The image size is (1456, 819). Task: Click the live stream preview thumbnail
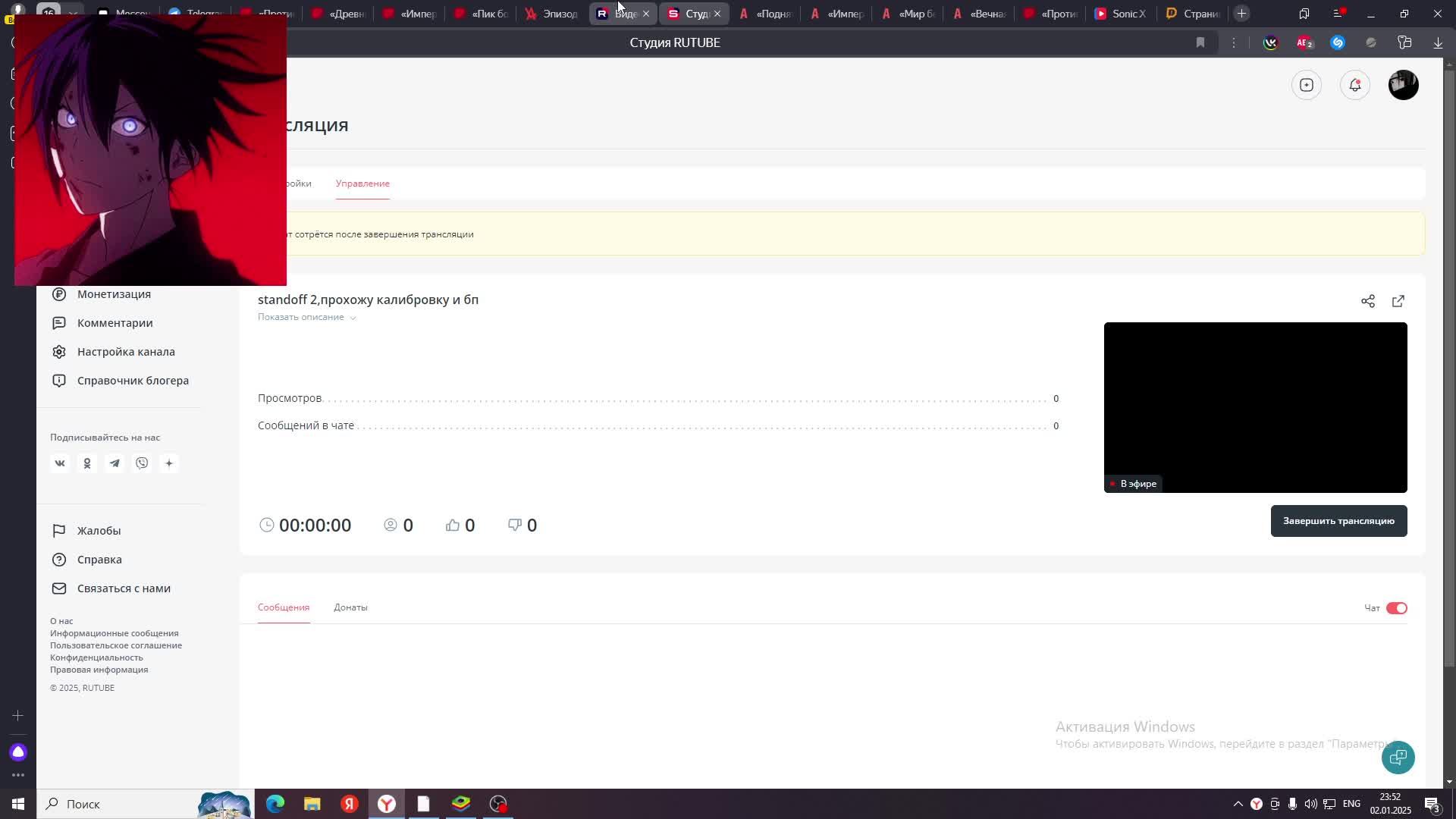pyautogui.click(x=1255, y=407)
